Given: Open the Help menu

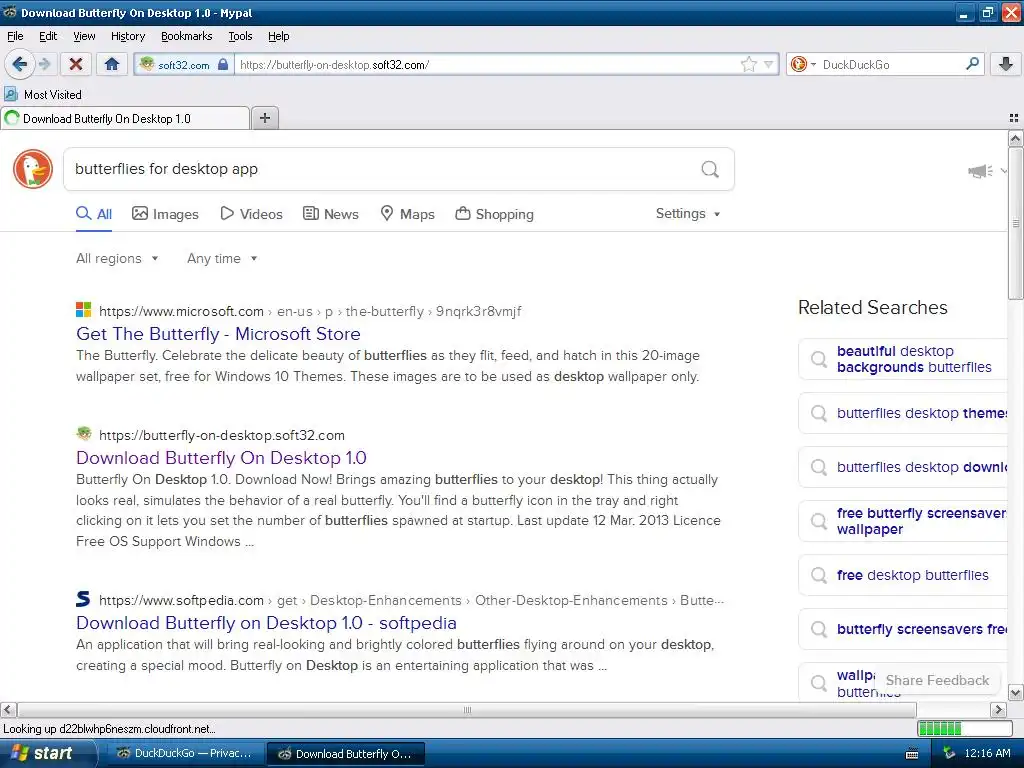Looking at the screenshot, I should (x=278, y=36).
